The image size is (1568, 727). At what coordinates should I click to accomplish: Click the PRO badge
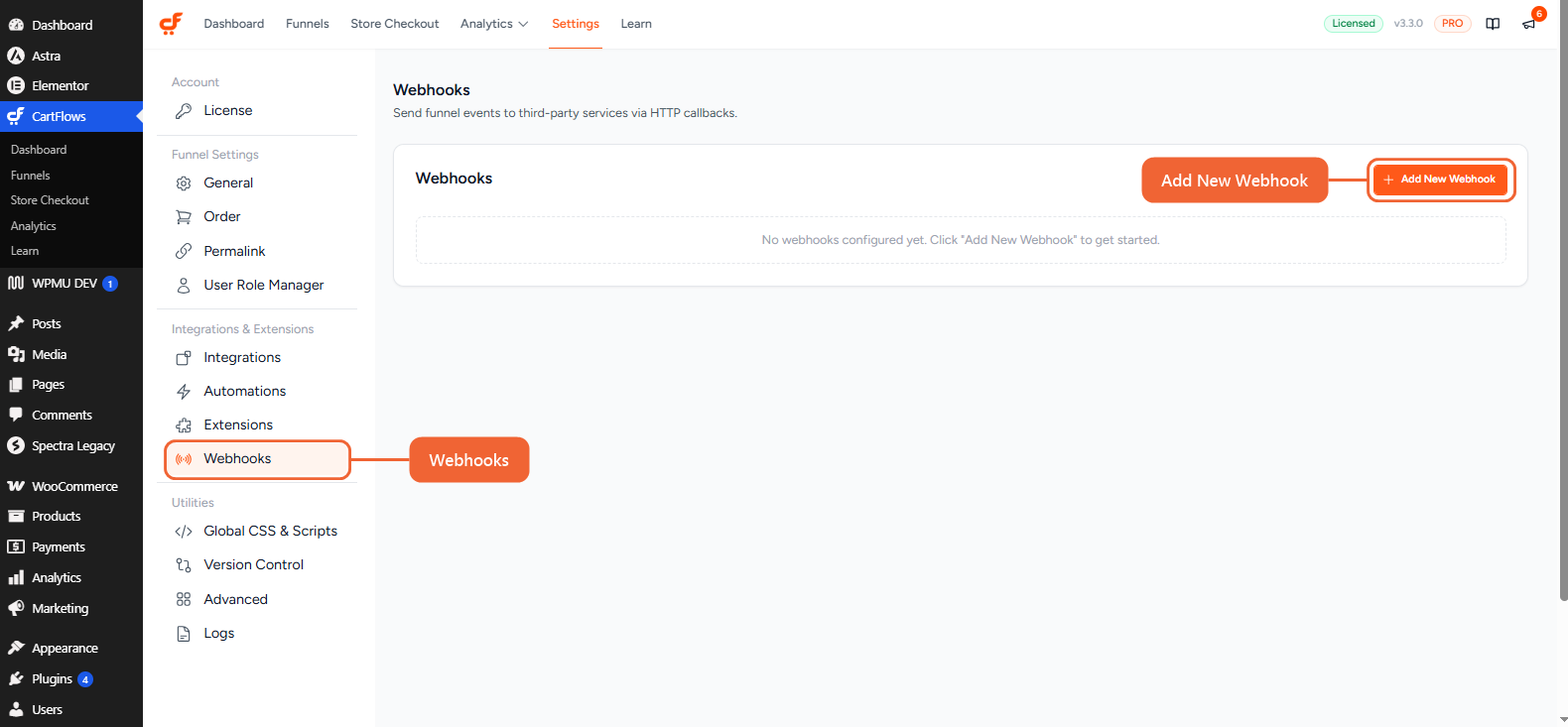pos(1452,24)
